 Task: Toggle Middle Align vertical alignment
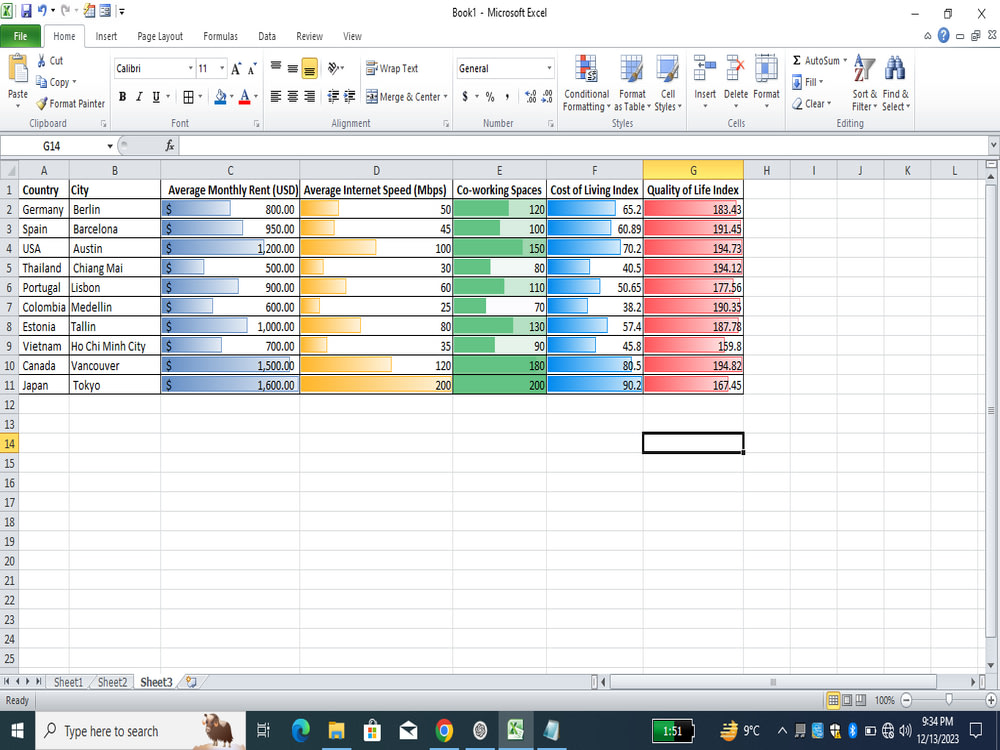[293, 68]
